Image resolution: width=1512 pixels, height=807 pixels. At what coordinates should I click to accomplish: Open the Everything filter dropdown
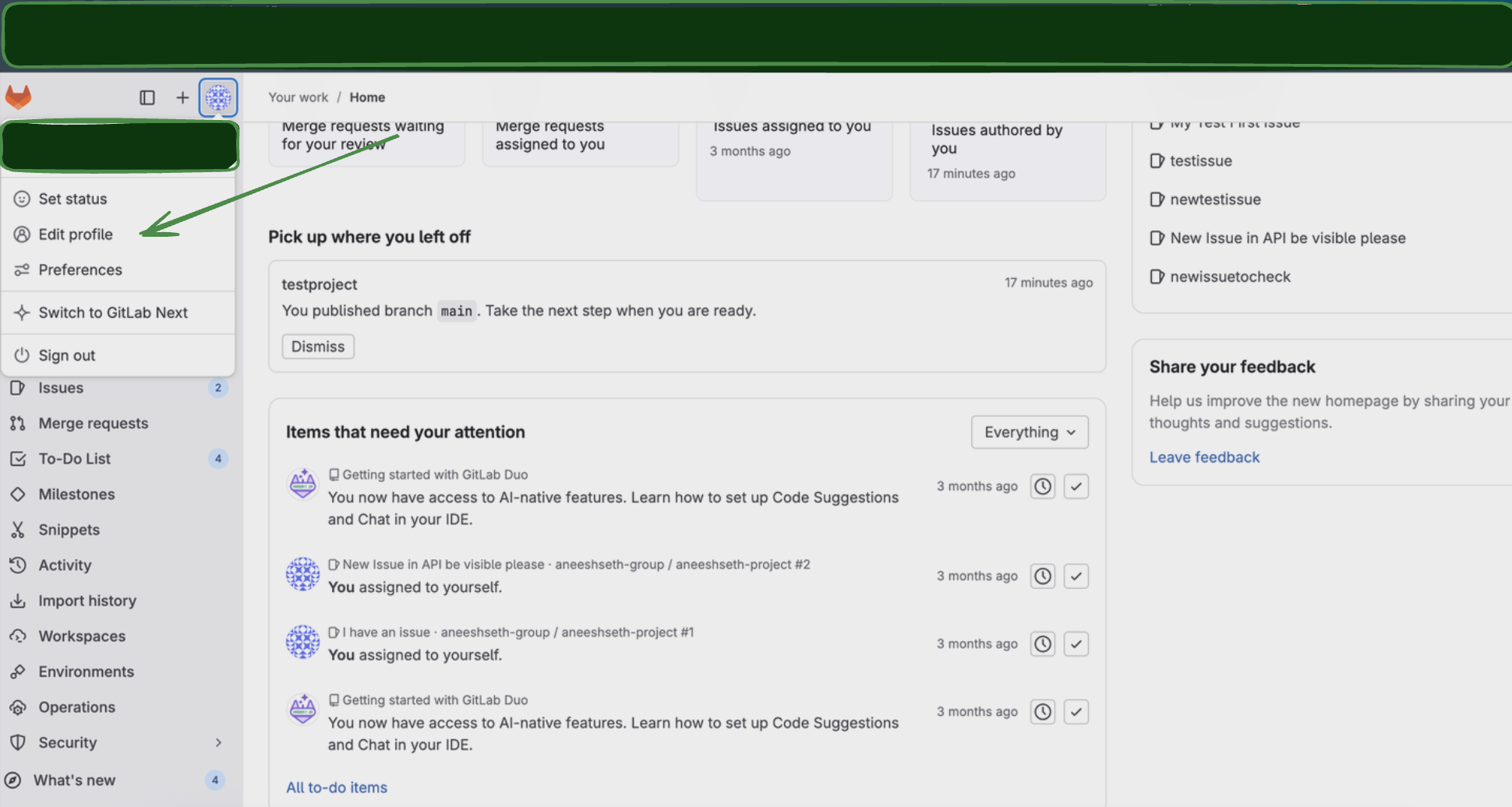[1030, 432]
